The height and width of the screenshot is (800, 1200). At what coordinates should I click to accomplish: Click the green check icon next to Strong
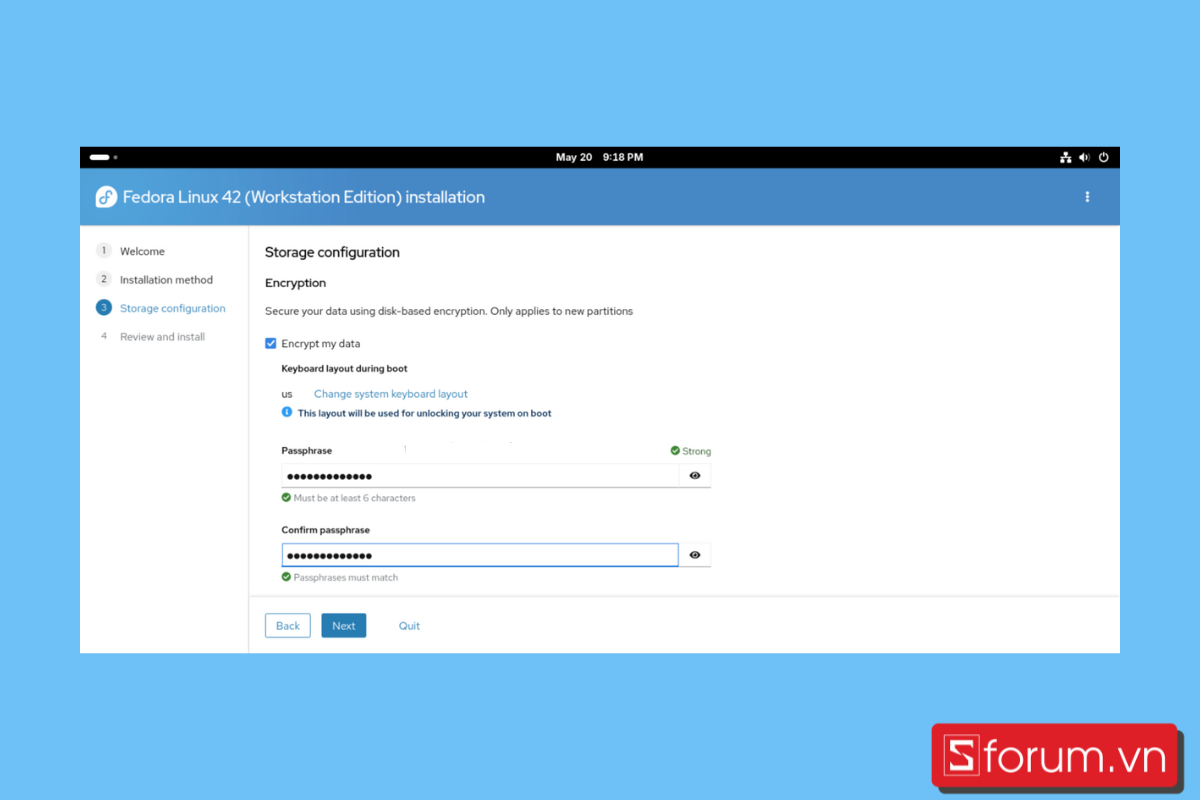click(675, 451)
